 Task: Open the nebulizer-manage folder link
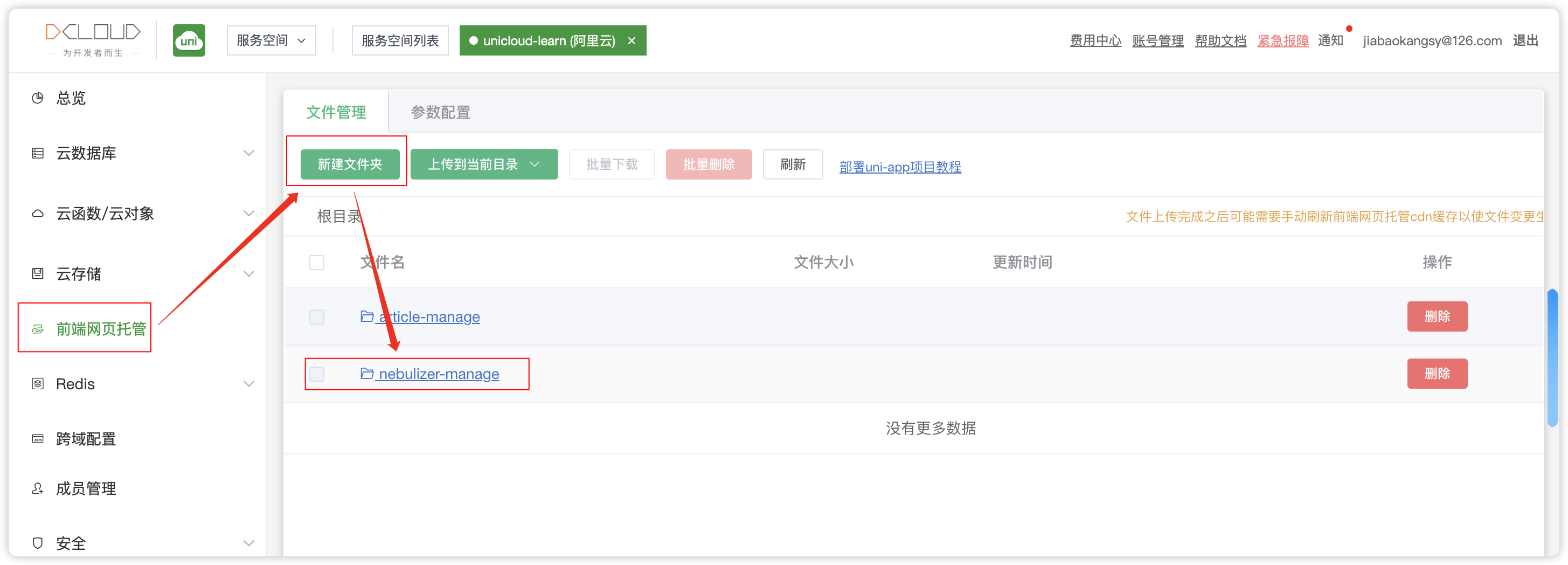click(x=438, y=374)
